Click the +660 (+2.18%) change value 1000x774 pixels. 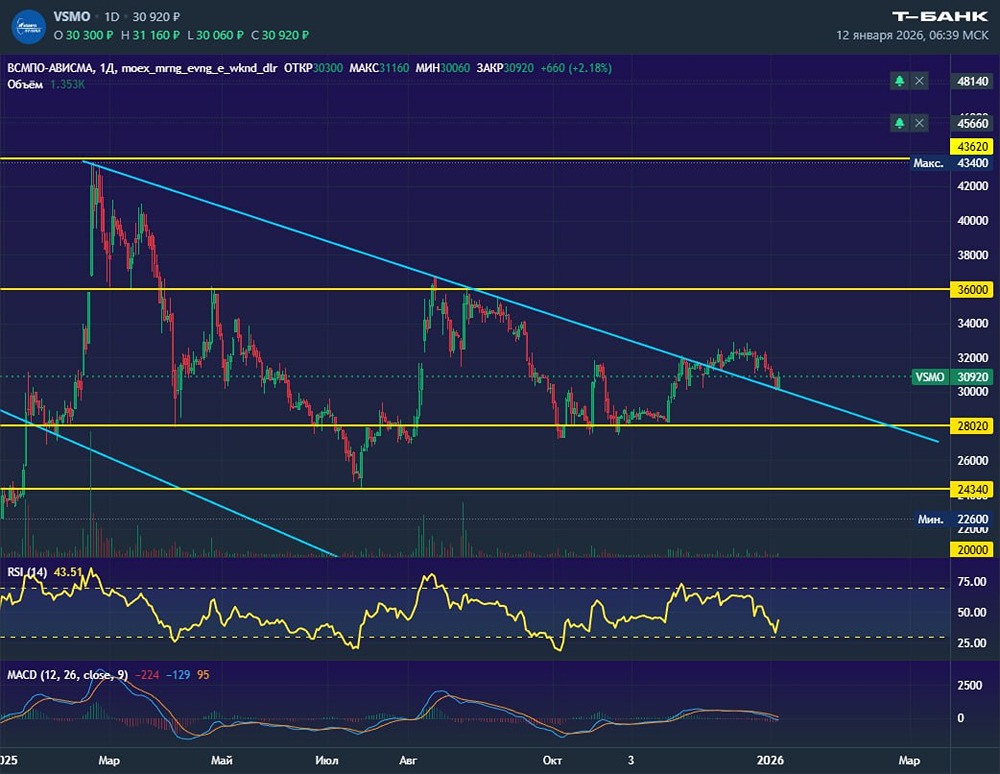pyautogui.click(x=576, y=68)
